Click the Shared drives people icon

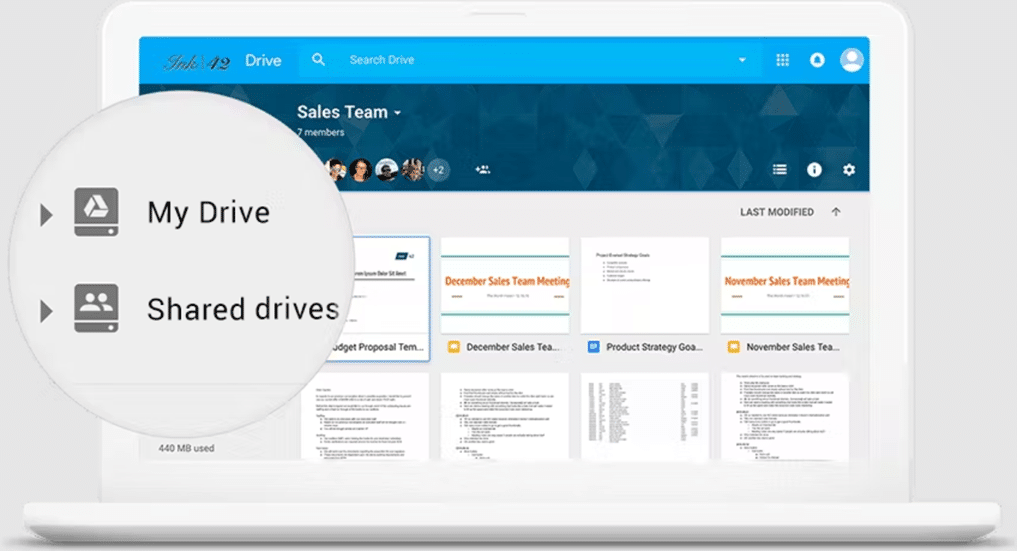[x=96, y=308]
